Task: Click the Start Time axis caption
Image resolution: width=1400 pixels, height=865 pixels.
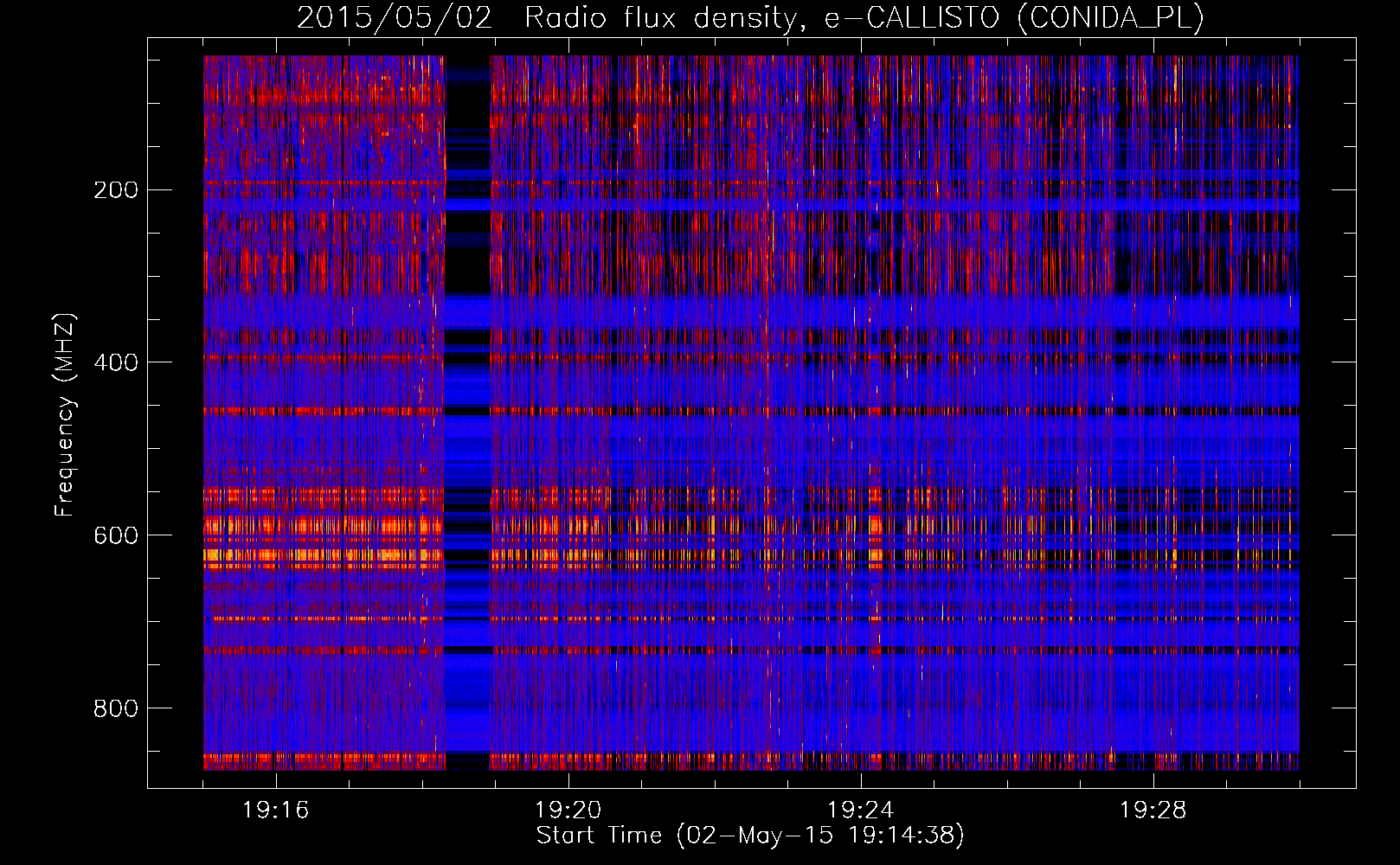Action: click(x=599, y=836)
